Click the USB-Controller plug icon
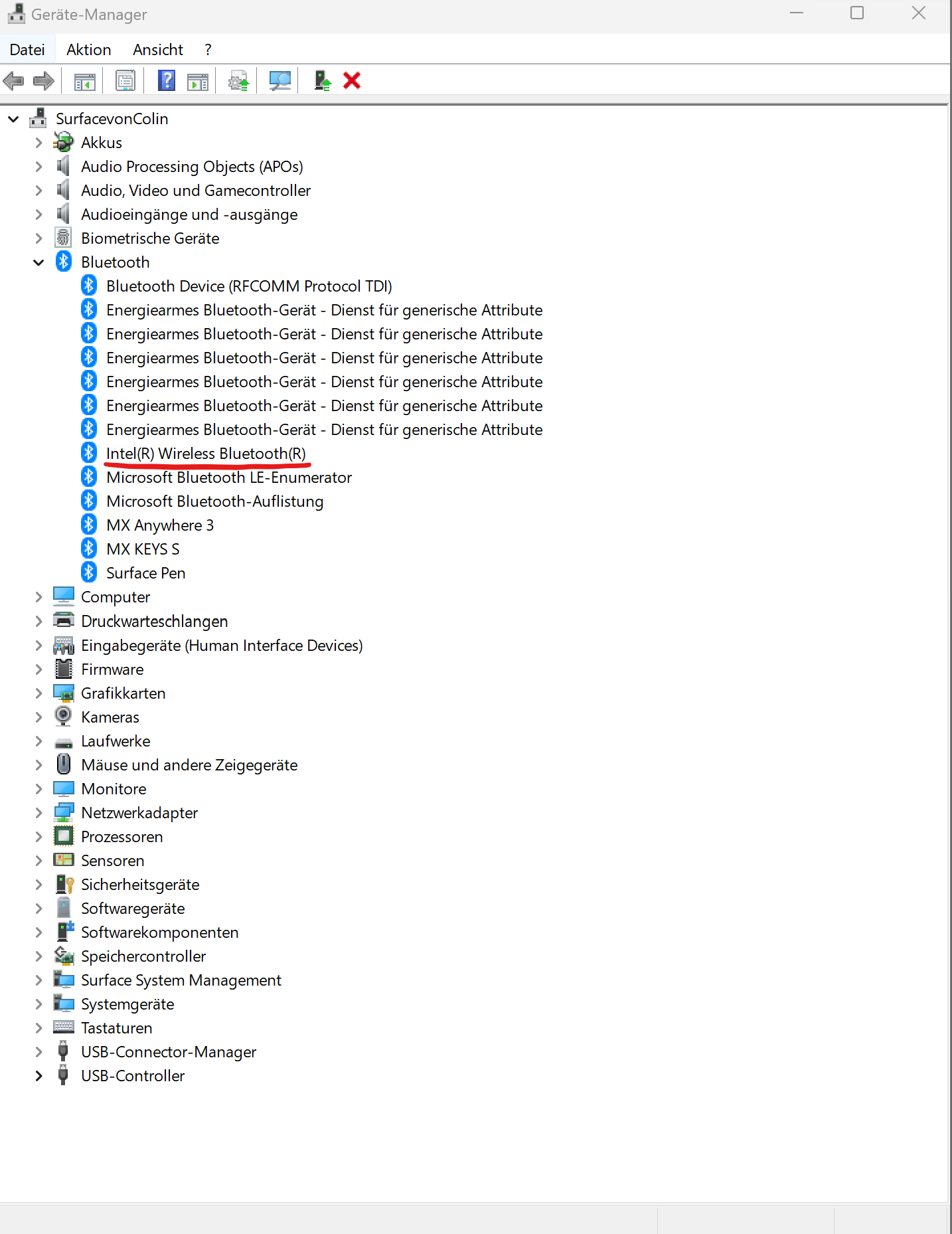This screenshot has height=1234, width=952. pyautogui.click(x=64, y=1075)
